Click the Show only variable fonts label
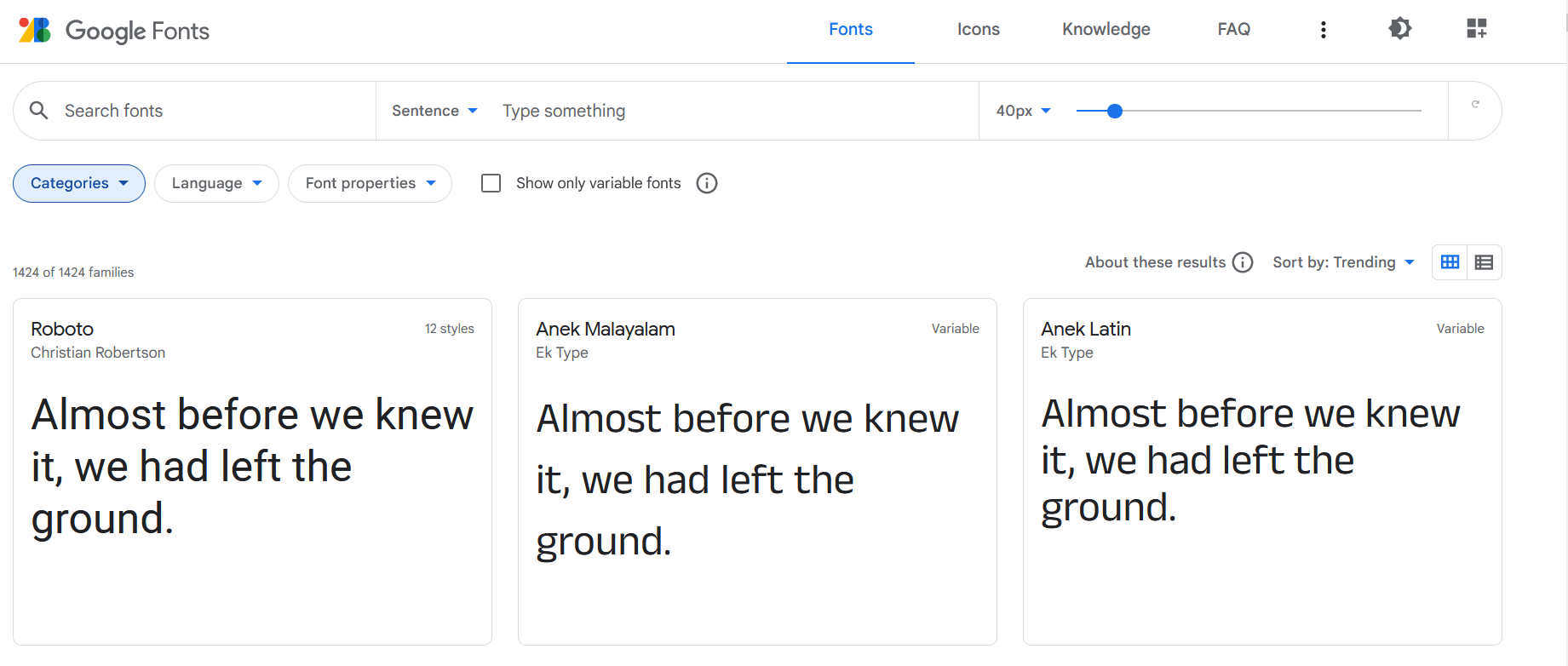 (599, 183)
